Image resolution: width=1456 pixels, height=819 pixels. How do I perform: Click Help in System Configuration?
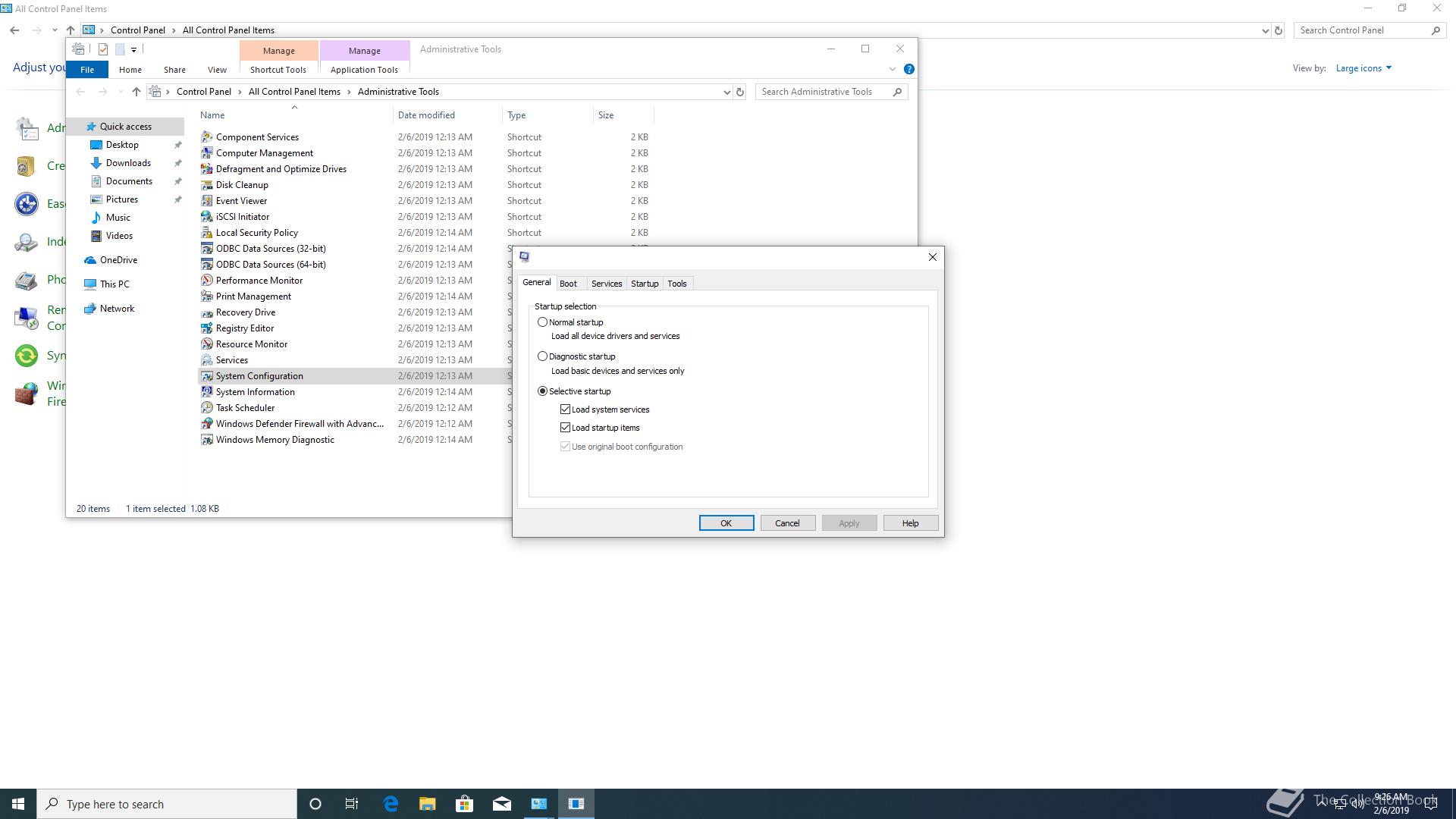click(911, 523)
